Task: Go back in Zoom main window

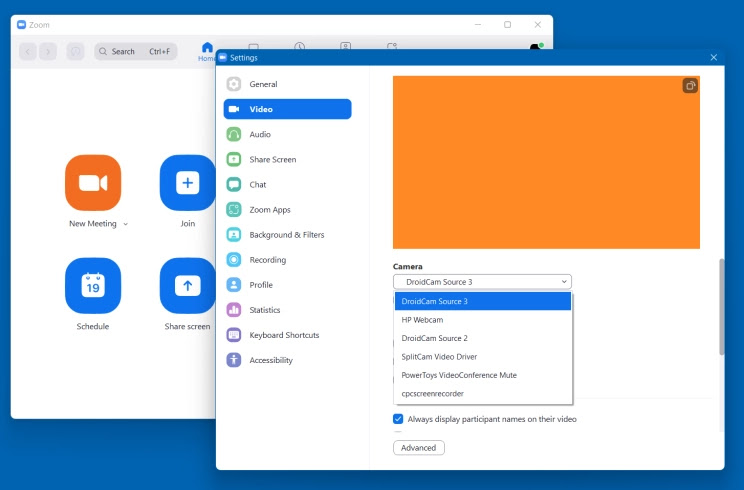Action: click(x=28, y=51)
